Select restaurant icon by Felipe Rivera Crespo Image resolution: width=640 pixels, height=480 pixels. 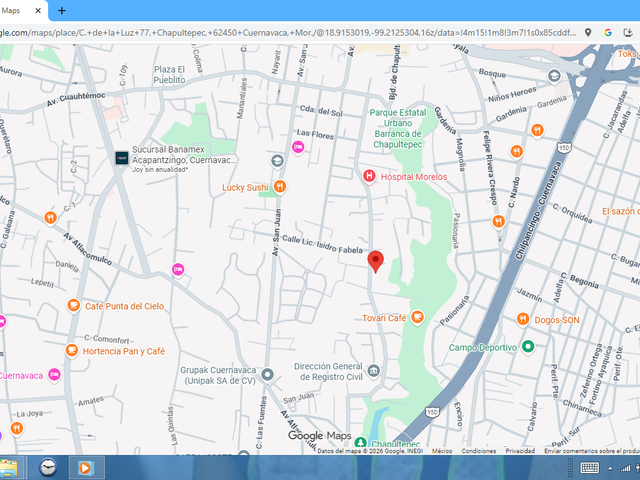(498, 222)
